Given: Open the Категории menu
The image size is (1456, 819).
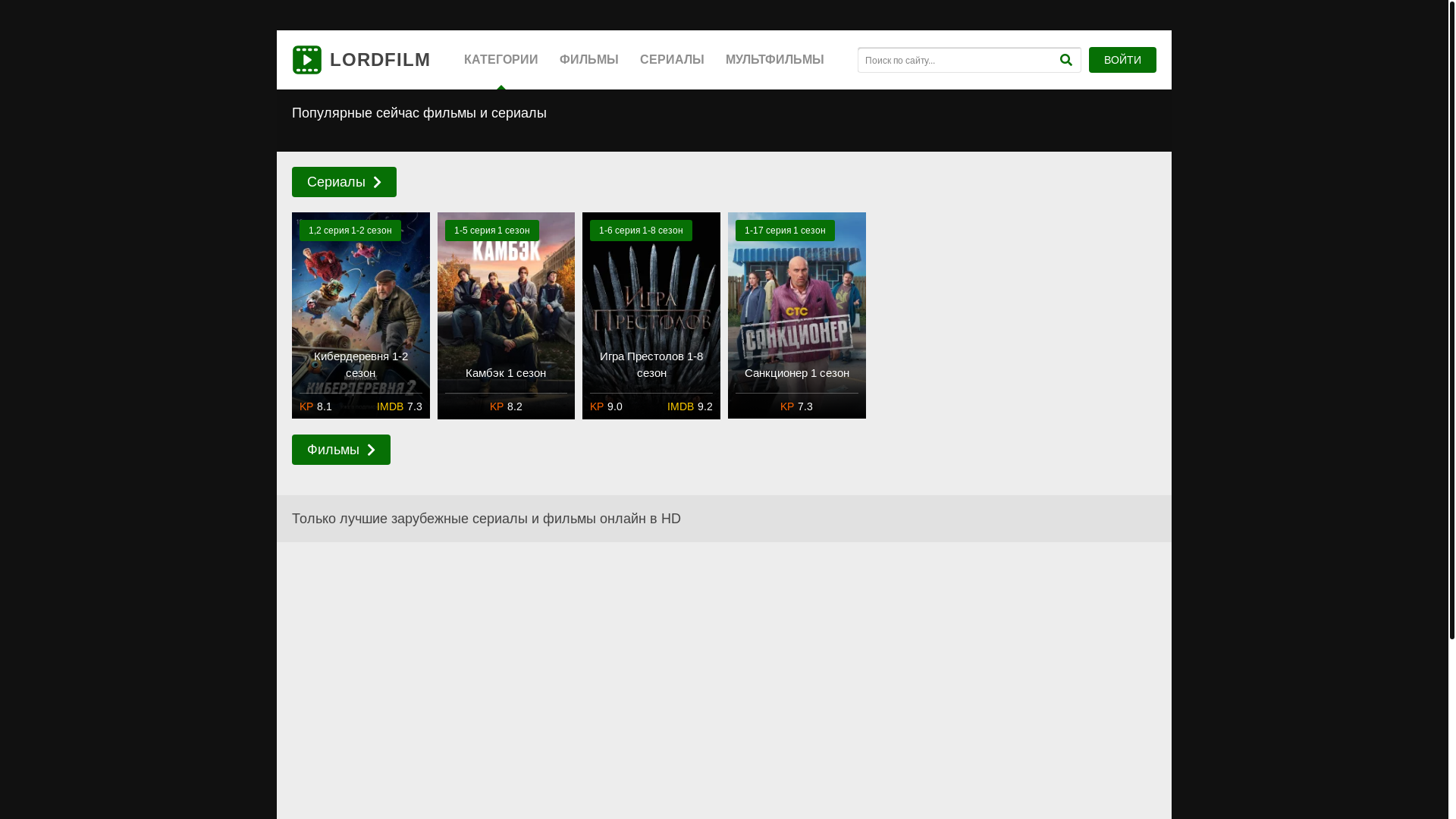Looking at the screenshot, I should click(501, 60).
